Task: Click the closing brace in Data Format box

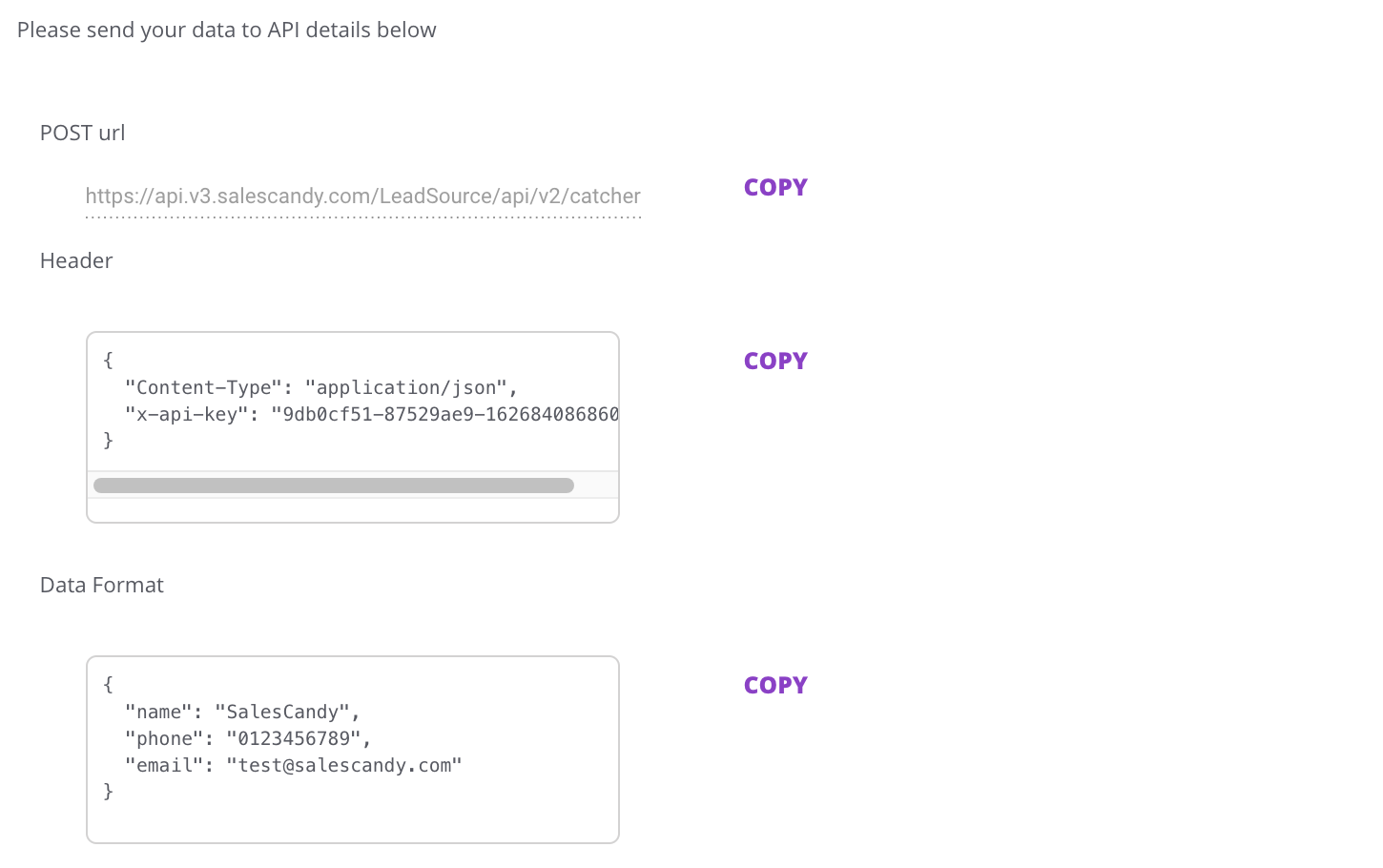Action: click(109, 791)
